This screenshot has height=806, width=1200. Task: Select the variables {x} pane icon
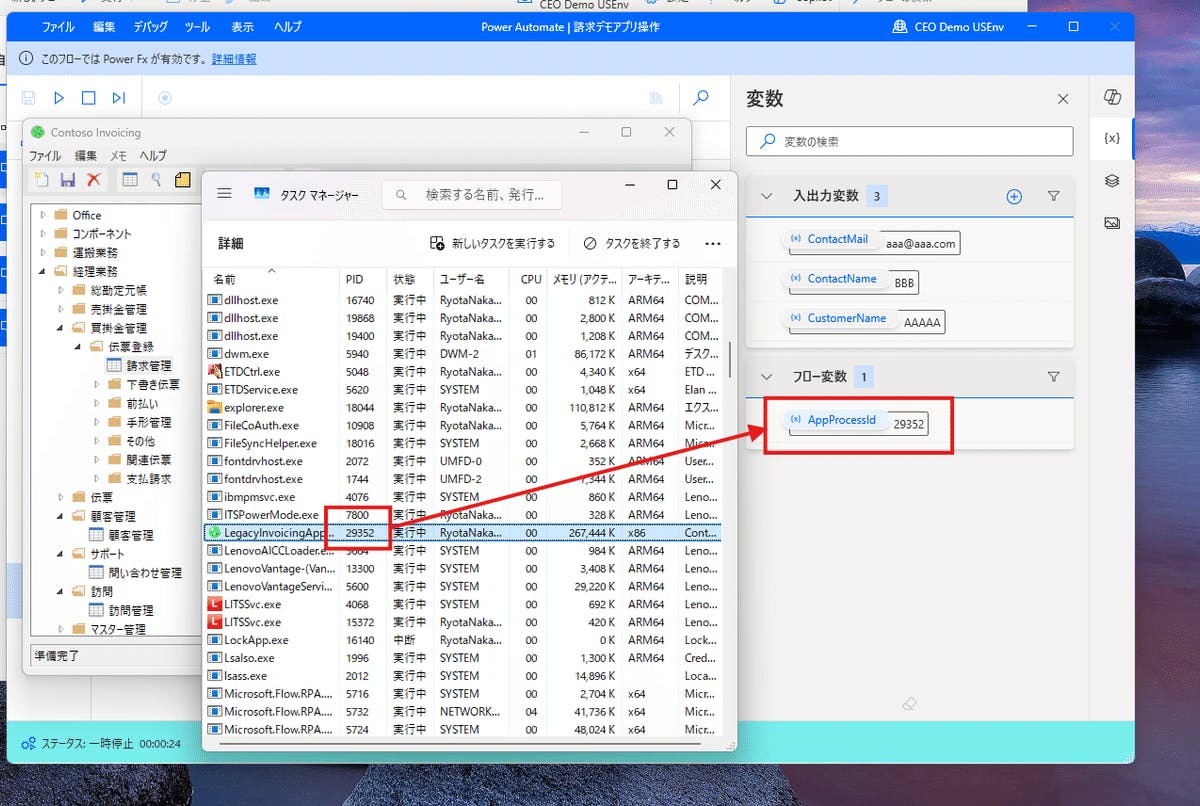point(1111,138)
